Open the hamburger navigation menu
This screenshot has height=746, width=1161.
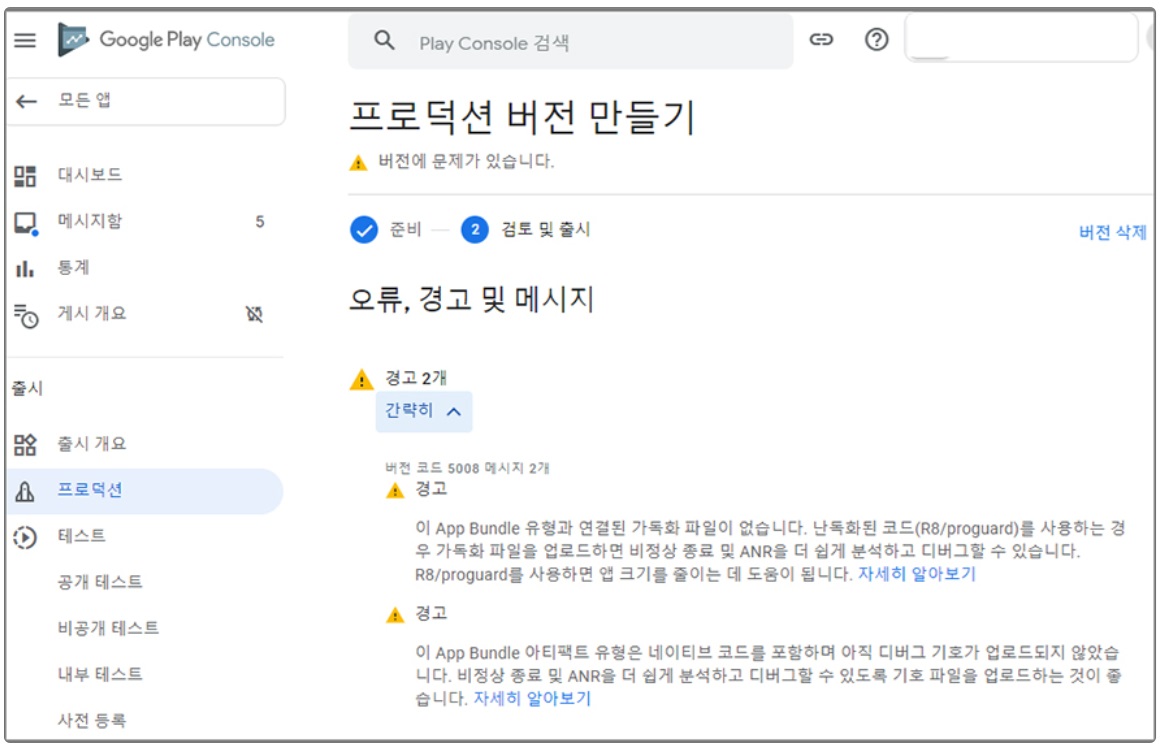point(25,40)
